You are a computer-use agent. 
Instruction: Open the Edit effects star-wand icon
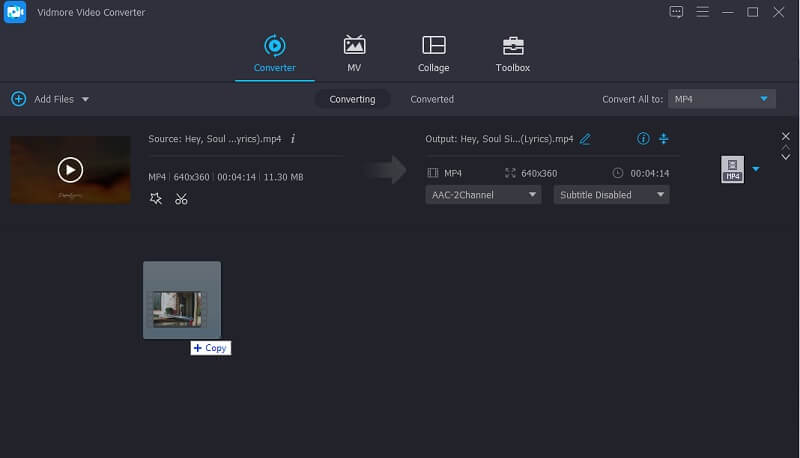tap(156, 199)
